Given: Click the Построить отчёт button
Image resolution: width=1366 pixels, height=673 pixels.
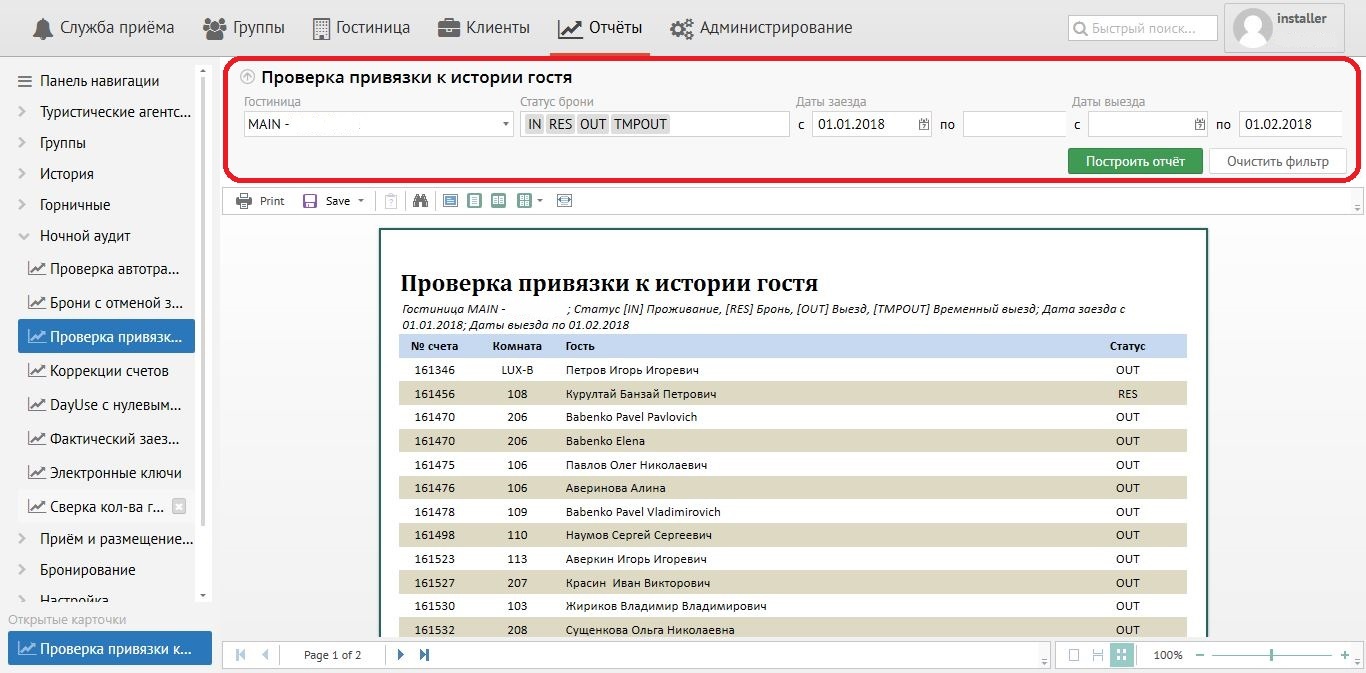Looking at the screenshot, I should coord(1135,161).
